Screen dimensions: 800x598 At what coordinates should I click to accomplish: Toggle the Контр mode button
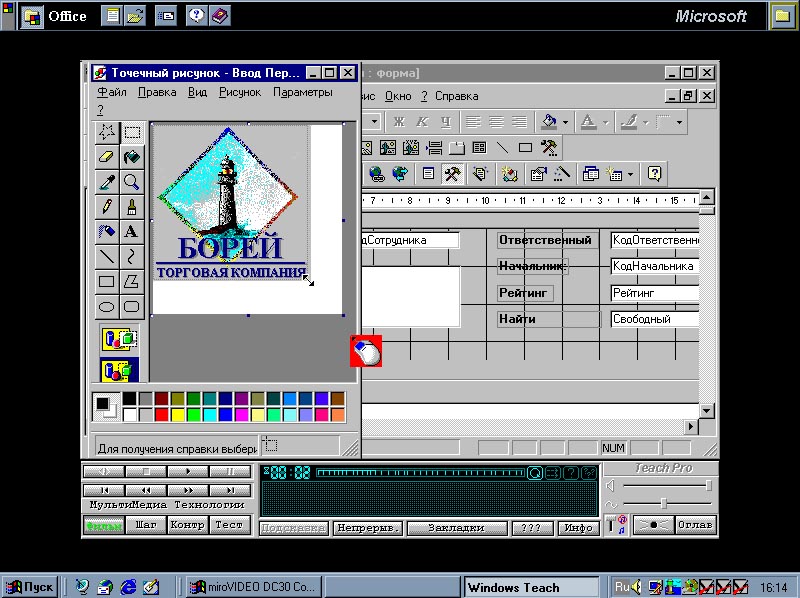(x=188, y=525)
